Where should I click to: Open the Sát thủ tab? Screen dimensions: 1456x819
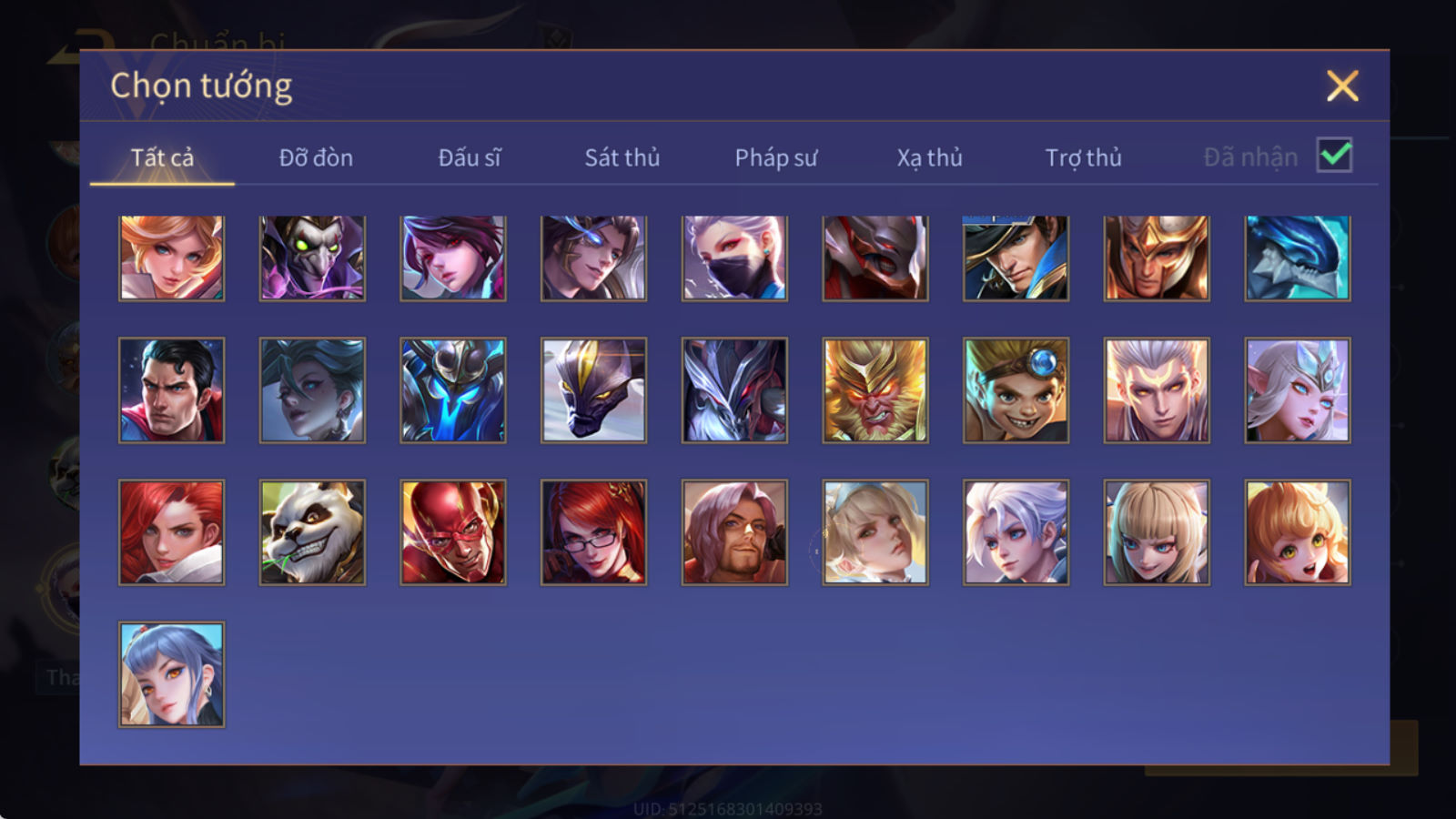(622, 157)
